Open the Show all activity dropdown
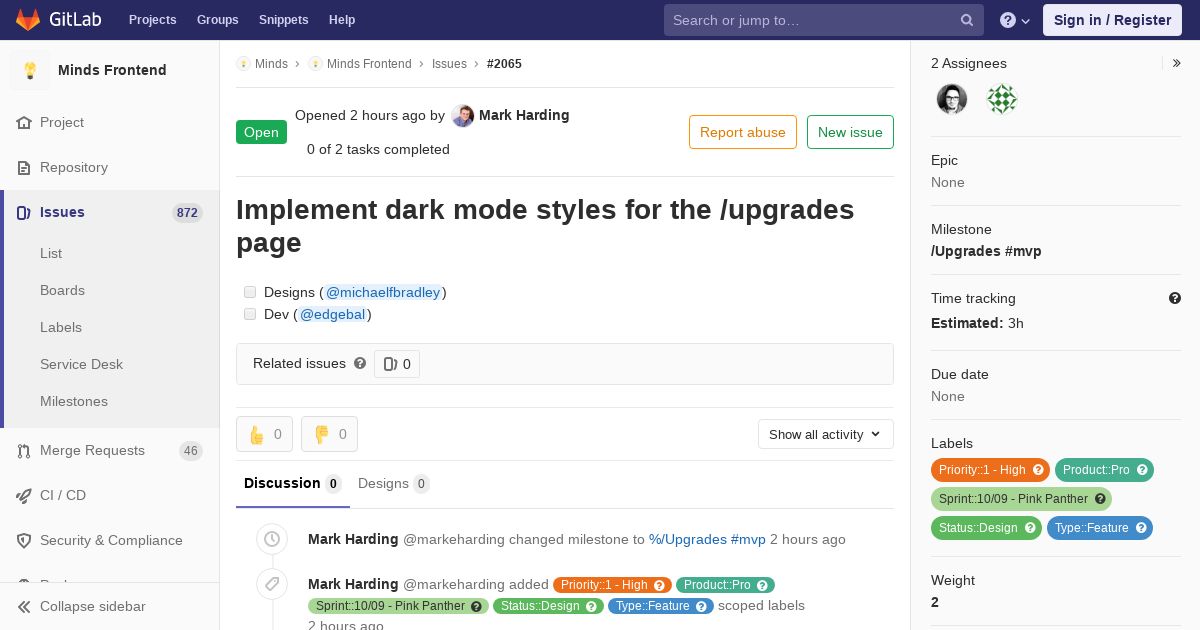The width and height of the screenshot is (1200, 630). click(x=825, y=434)
